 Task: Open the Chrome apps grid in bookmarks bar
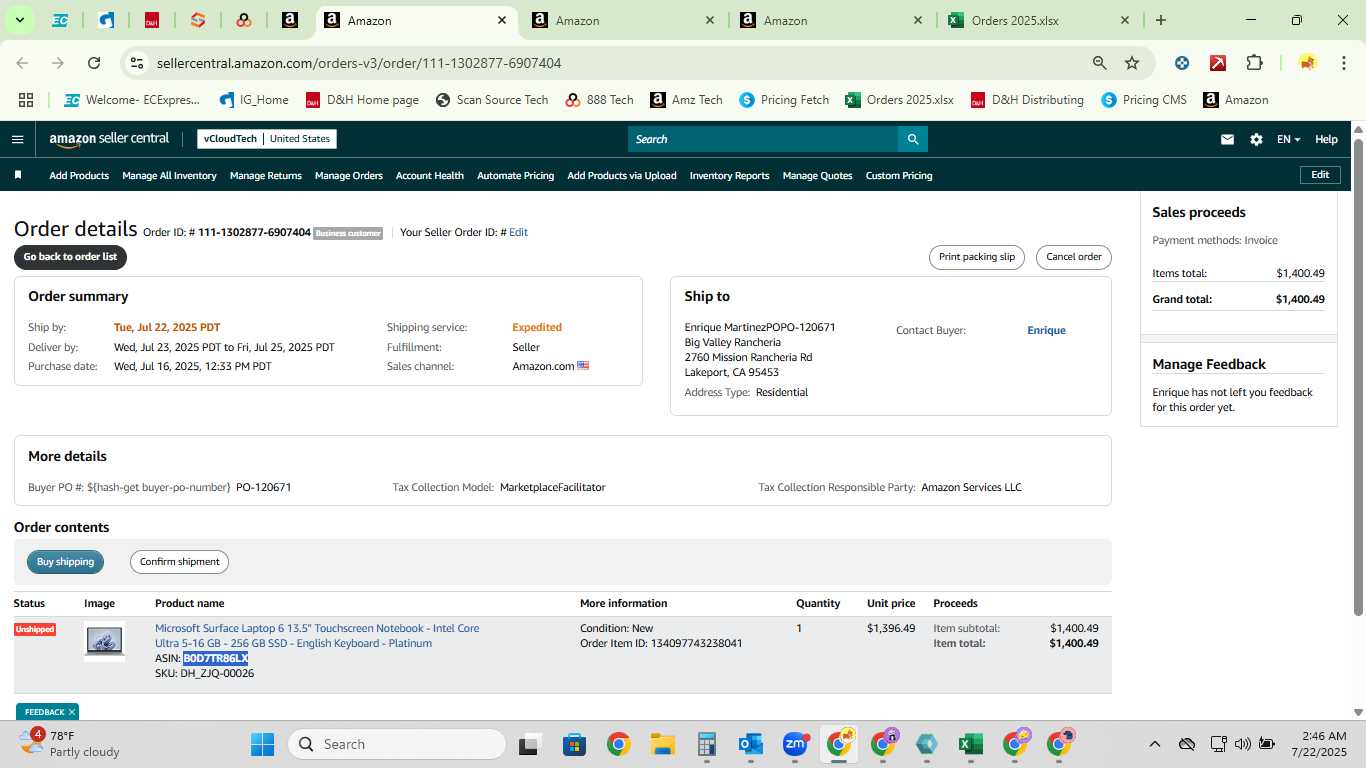pos(26,100)
